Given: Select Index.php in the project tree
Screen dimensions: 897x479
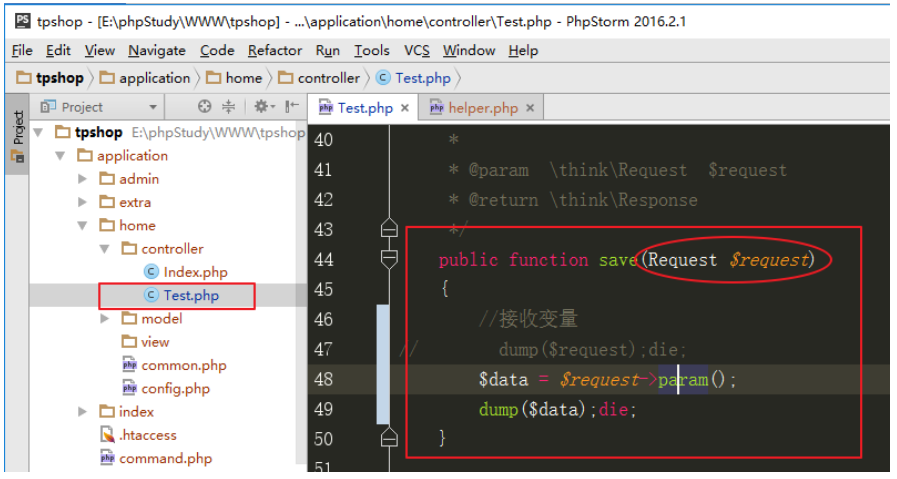Looking at the screenshot, I should click(x=196, y=272).
